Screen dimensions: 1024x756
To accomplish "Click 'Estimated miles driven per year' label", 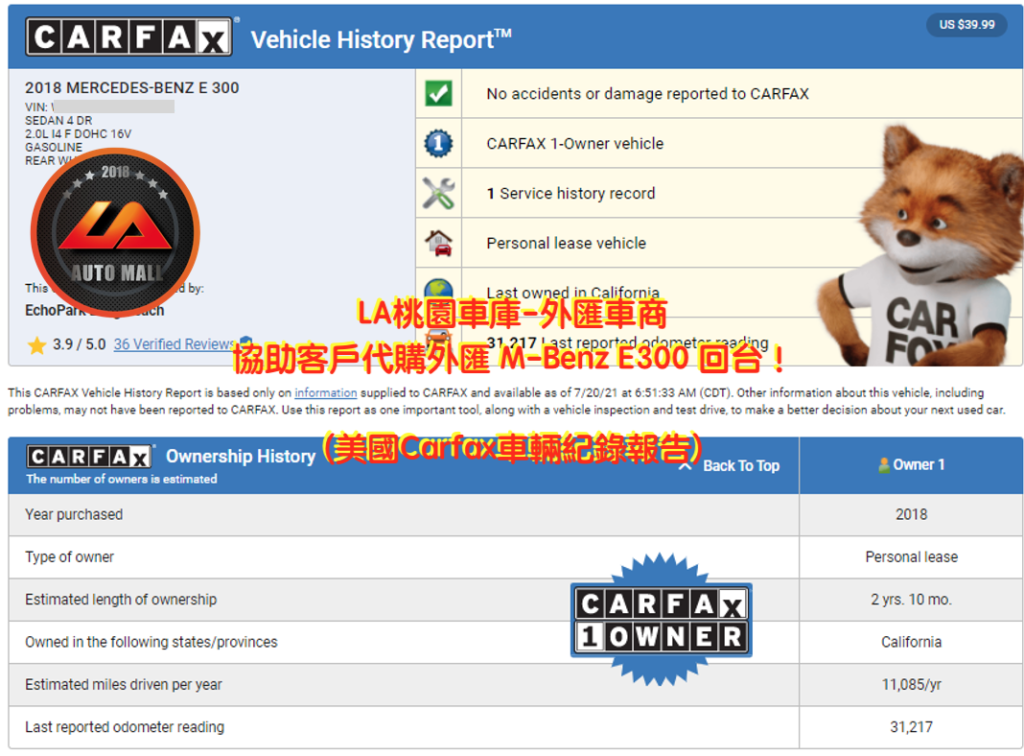I will [123, 684].
